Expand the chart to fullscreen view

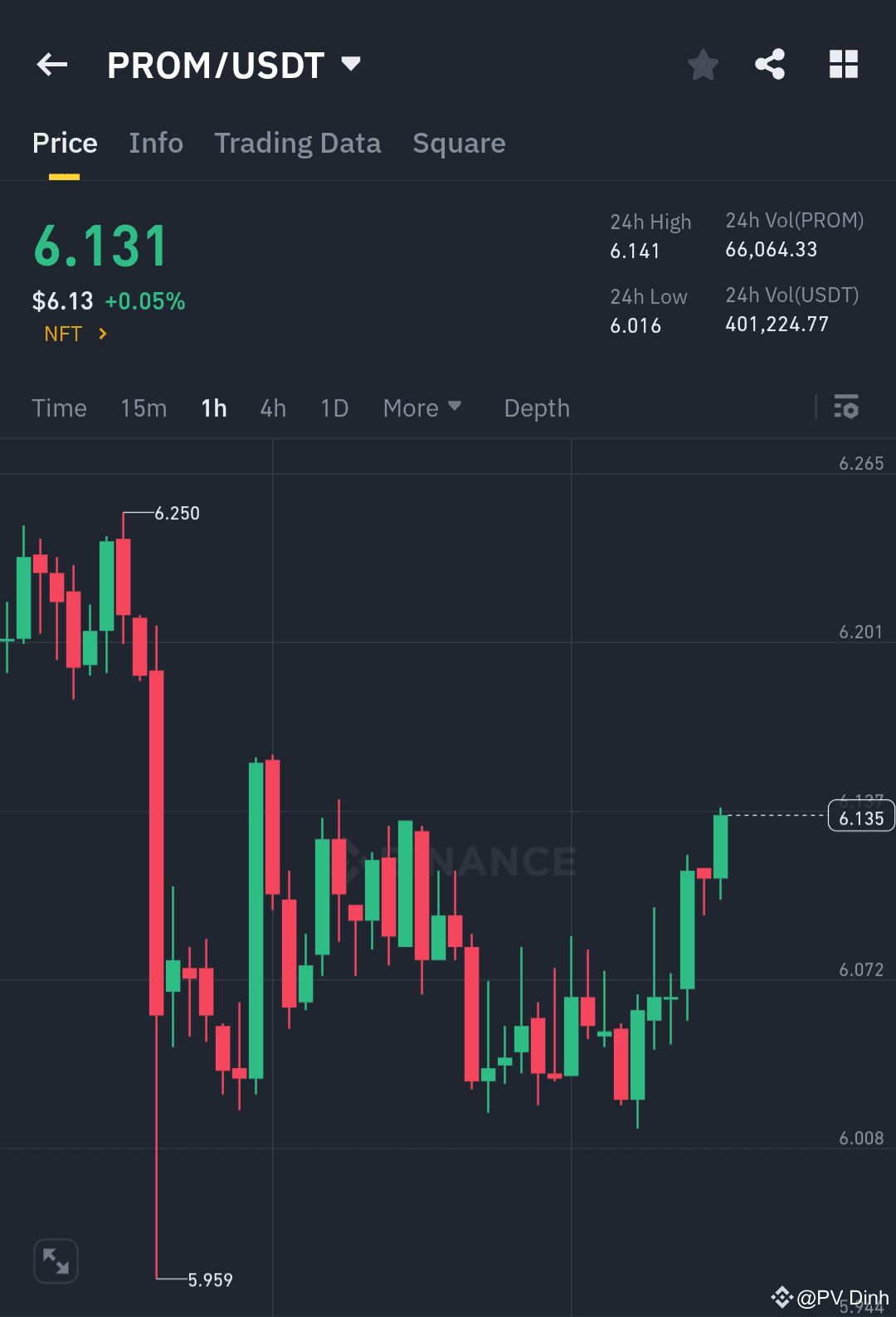click(55, 1260)
